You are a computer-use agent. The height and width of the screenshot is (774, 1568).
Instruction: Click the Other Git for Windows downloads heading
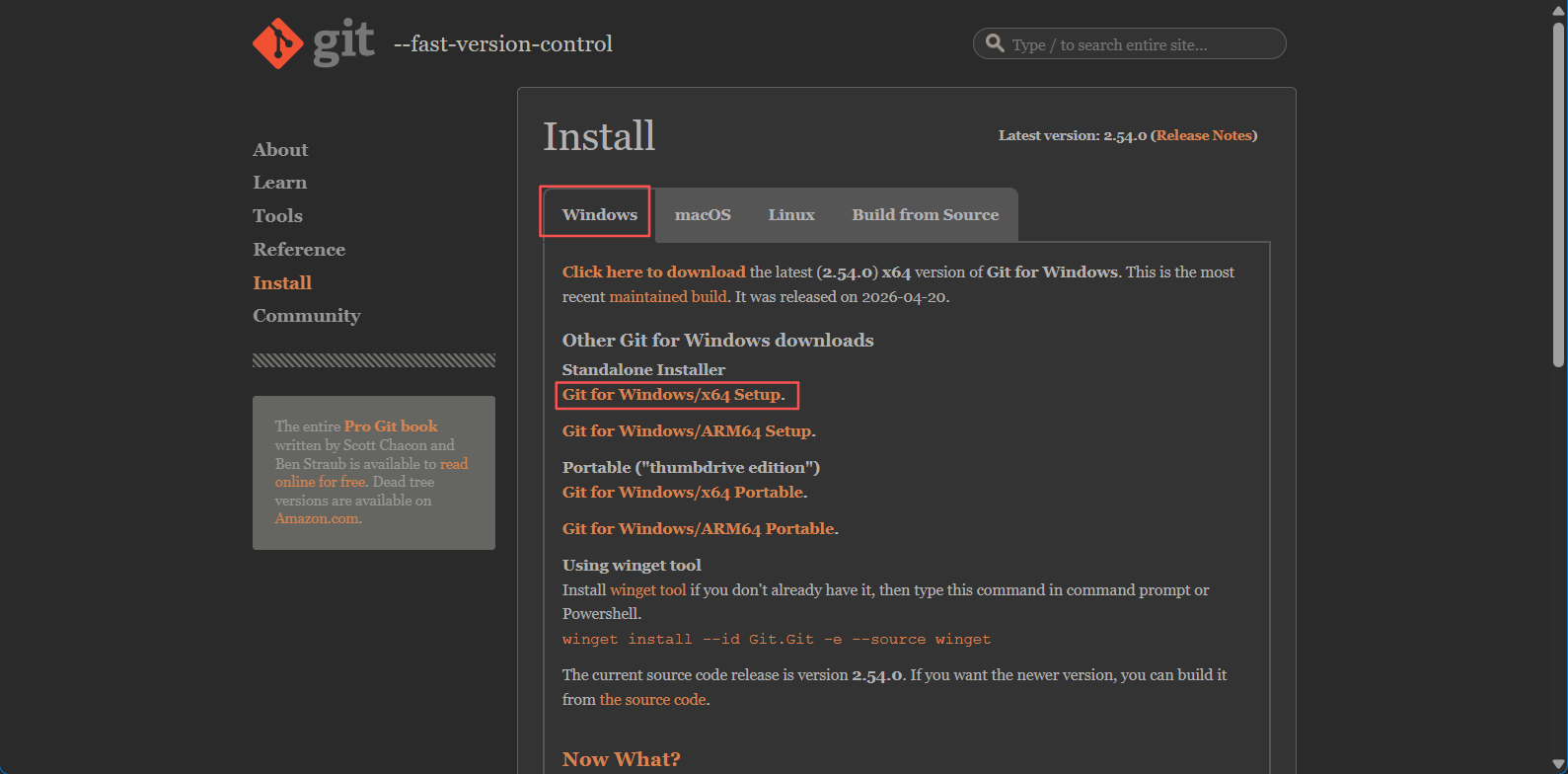click(718, 341)
